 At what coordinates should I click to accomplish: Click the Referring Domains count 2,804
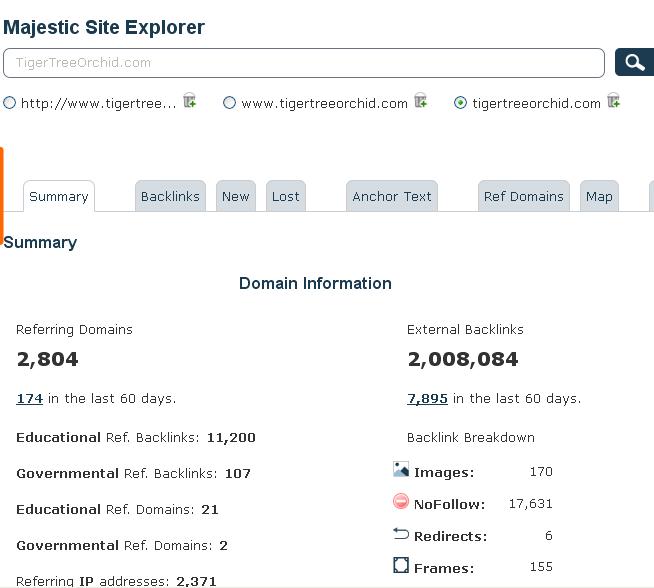click(x=48, y=359)
